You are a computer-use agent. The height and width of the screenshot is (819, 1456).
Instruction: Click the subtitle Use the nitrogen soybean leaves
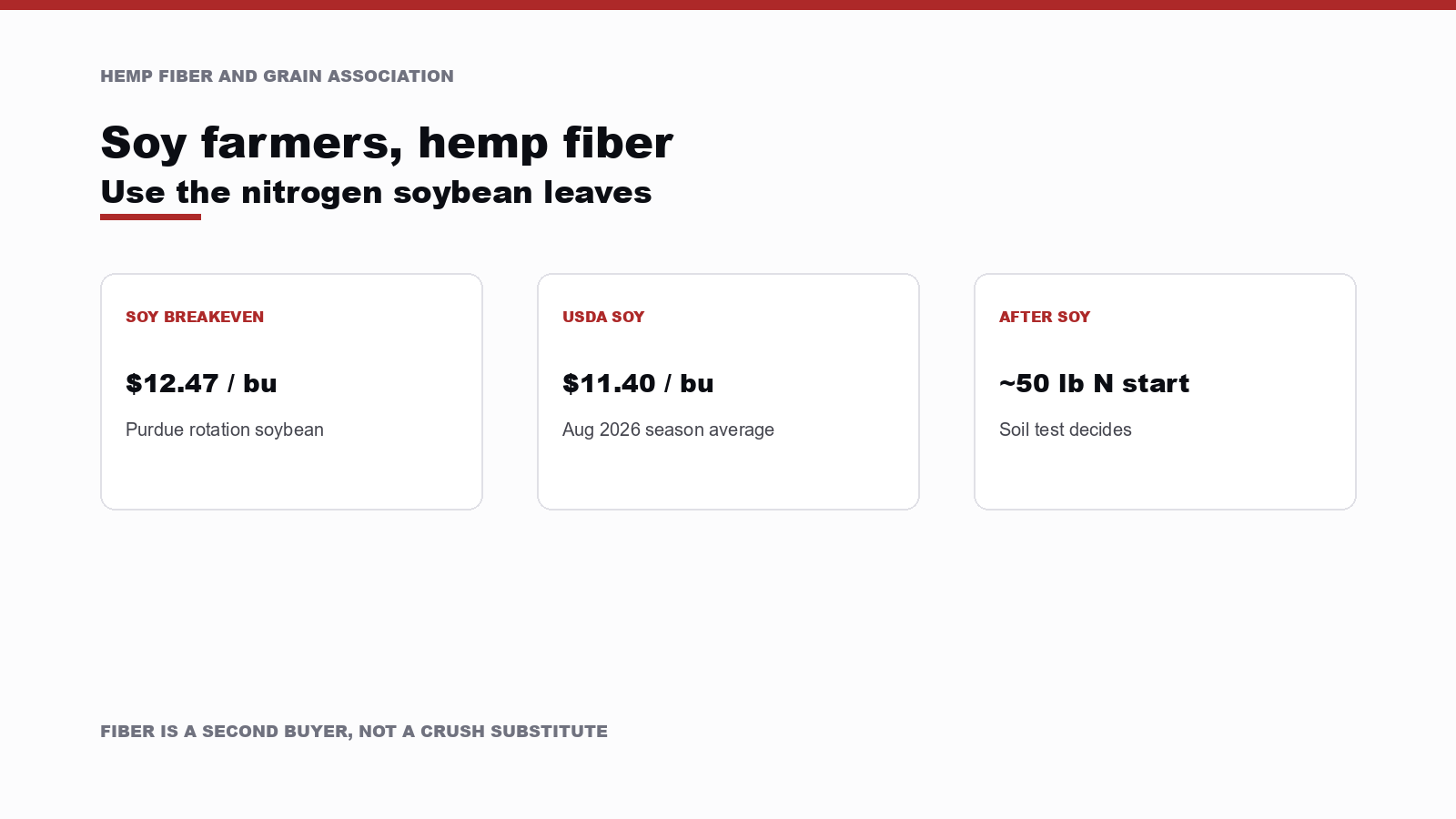tap(376, 193)
